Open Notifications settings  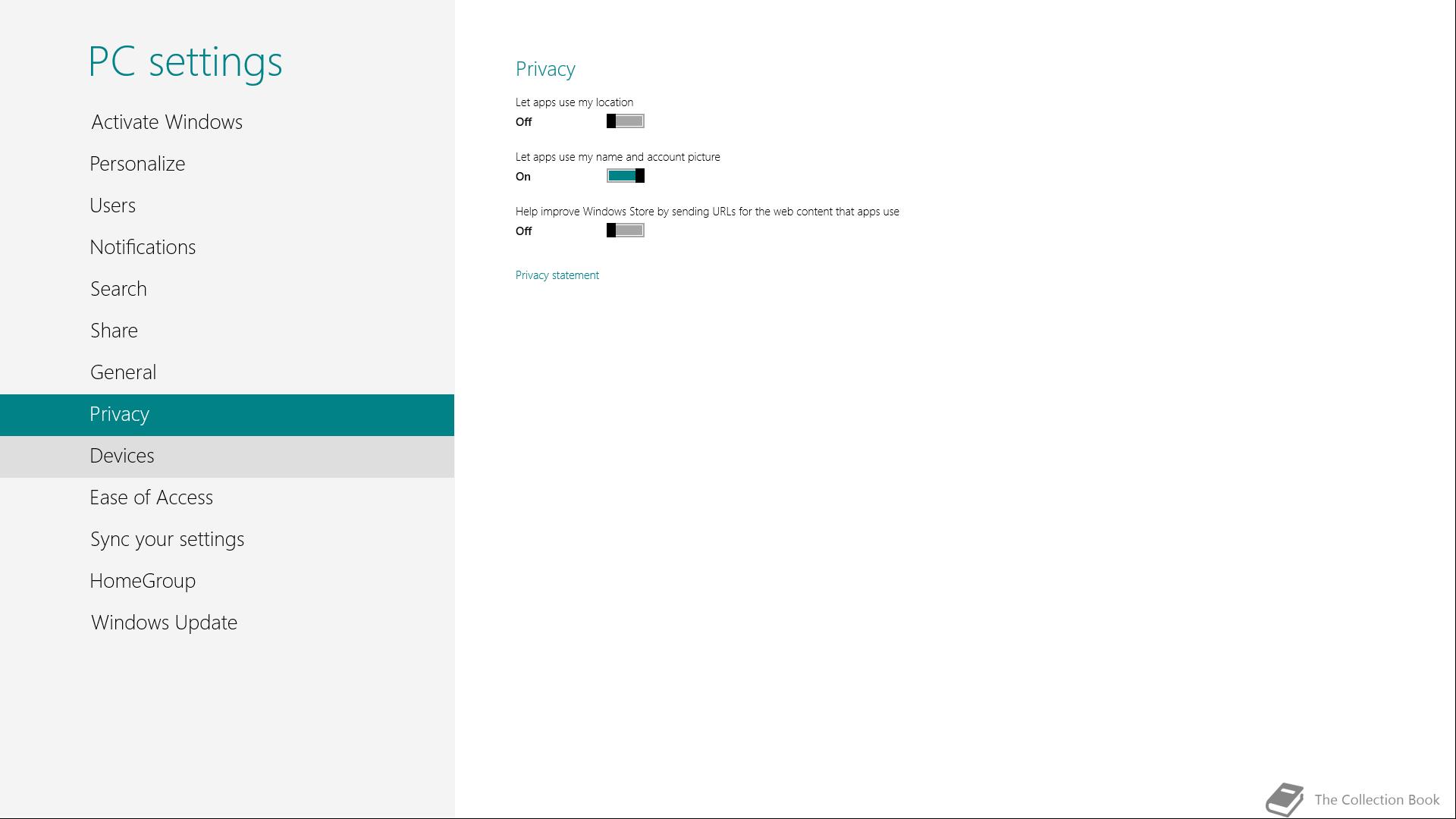pos(227,247)
